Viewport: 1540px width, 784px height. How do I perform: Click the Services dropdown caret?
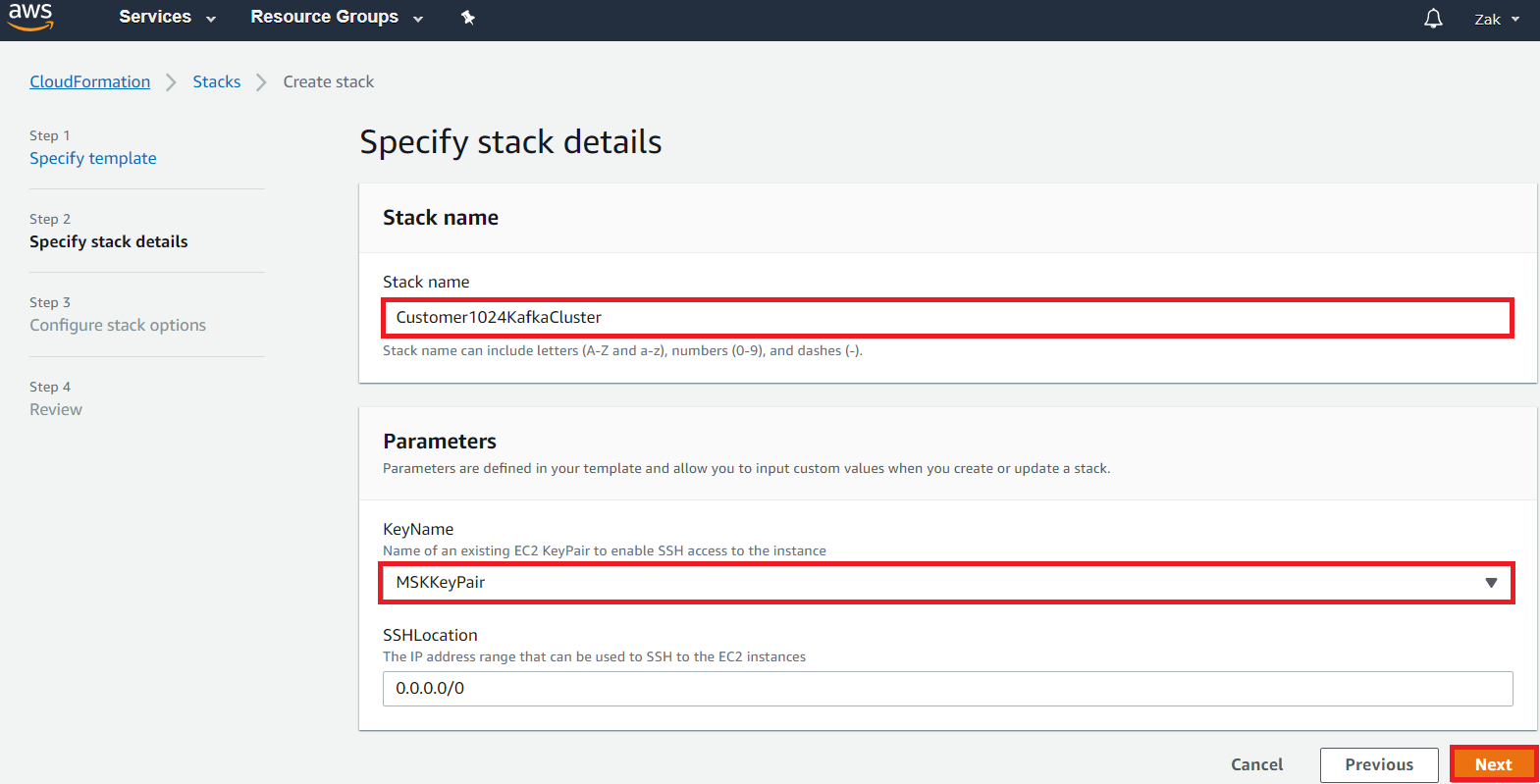[211, 19]
